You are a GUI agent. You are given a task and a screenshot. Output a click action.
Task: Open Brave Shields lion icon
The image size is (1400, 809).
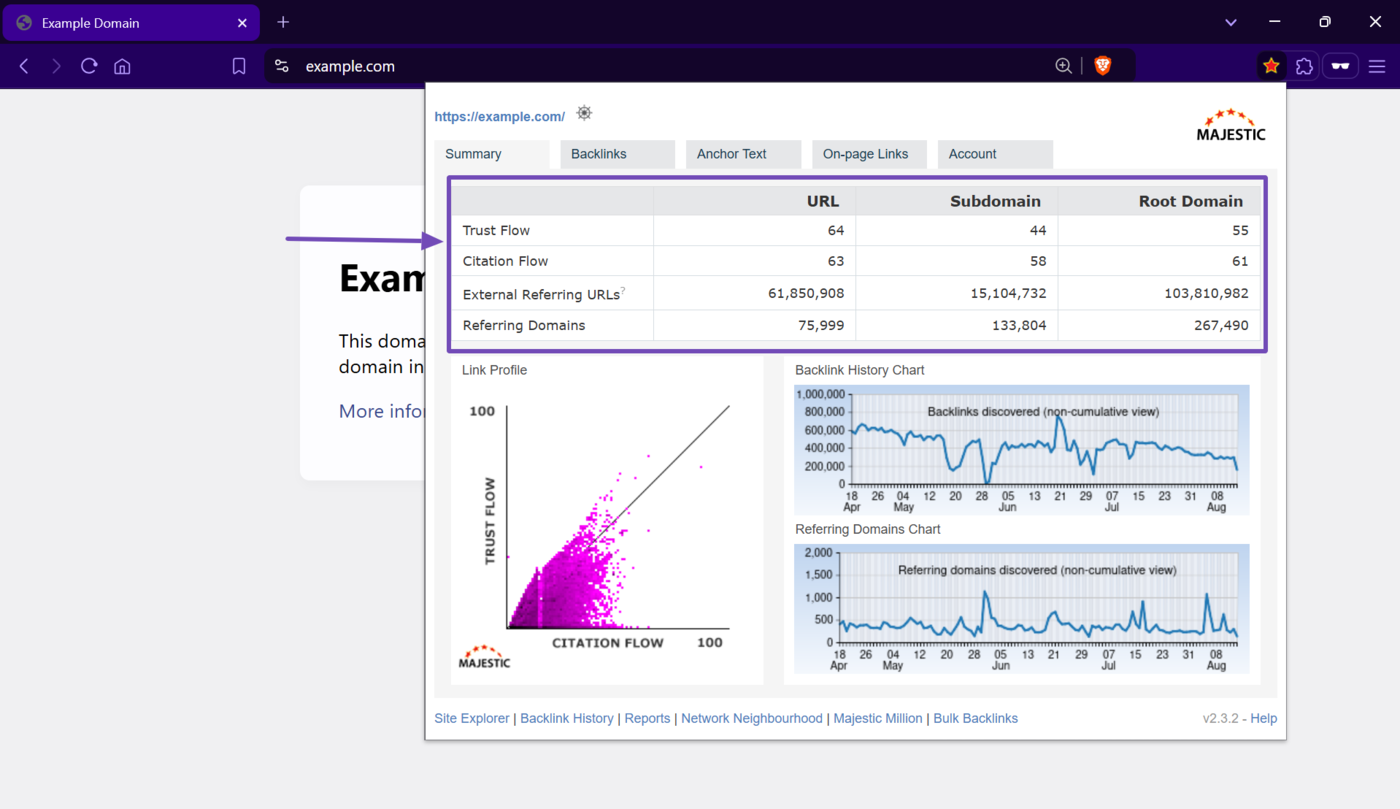(1103, 66)
